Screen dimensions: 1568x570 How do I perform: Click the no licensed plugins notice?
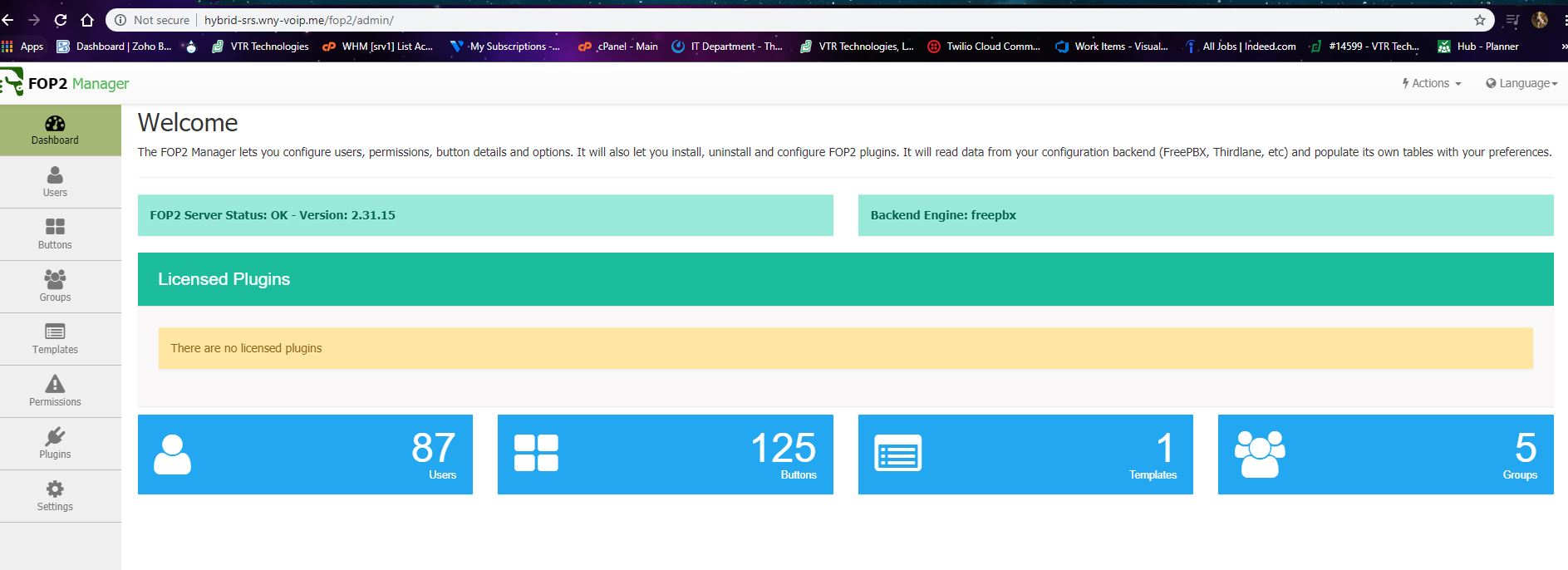coord(846,348)
